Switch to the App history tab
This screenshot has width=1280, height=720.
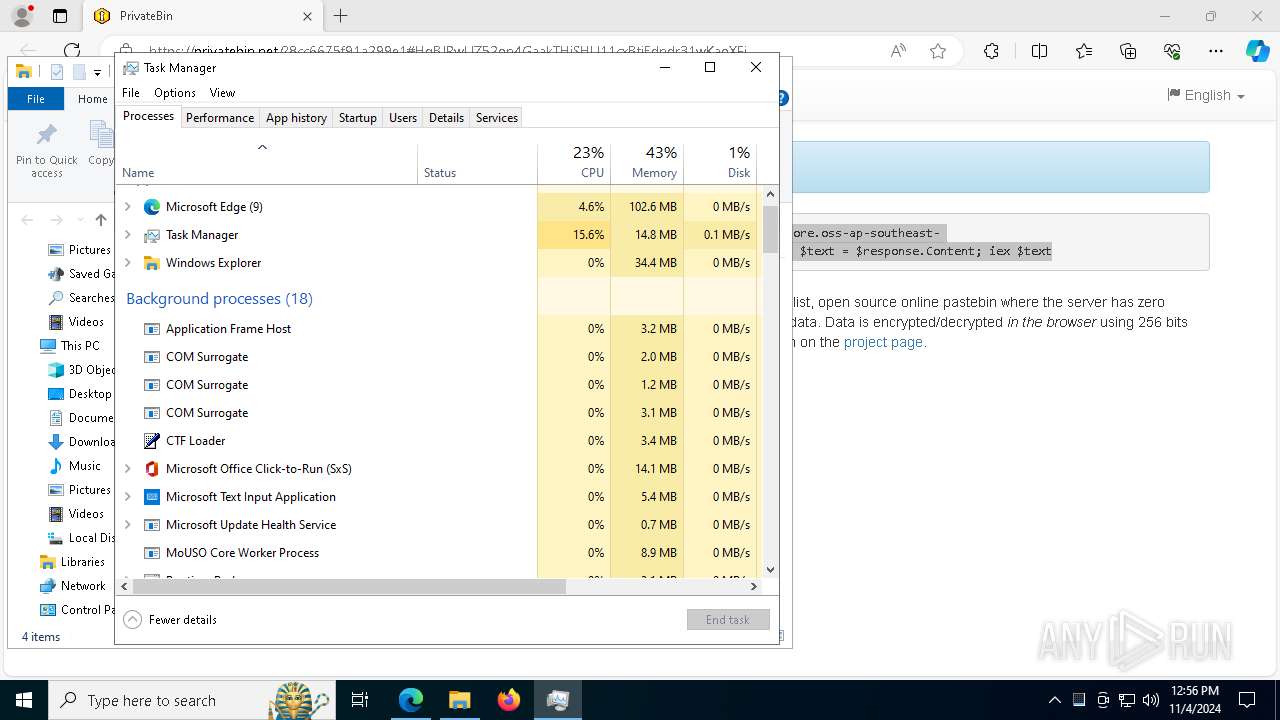tap(296, 118)
